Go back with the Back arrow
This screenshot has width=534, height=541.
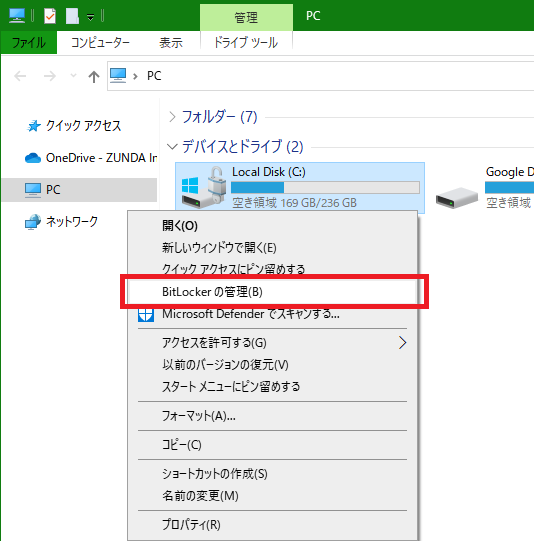coord(20,76)
